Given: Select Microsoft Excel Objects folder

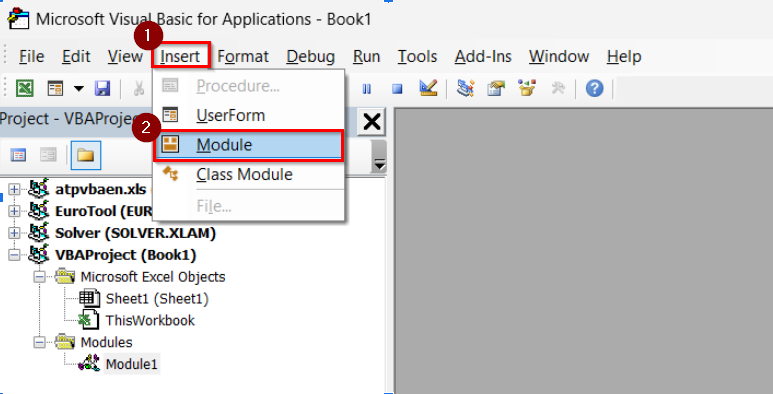Looking at the screenshot, I should tap(153, 277).
